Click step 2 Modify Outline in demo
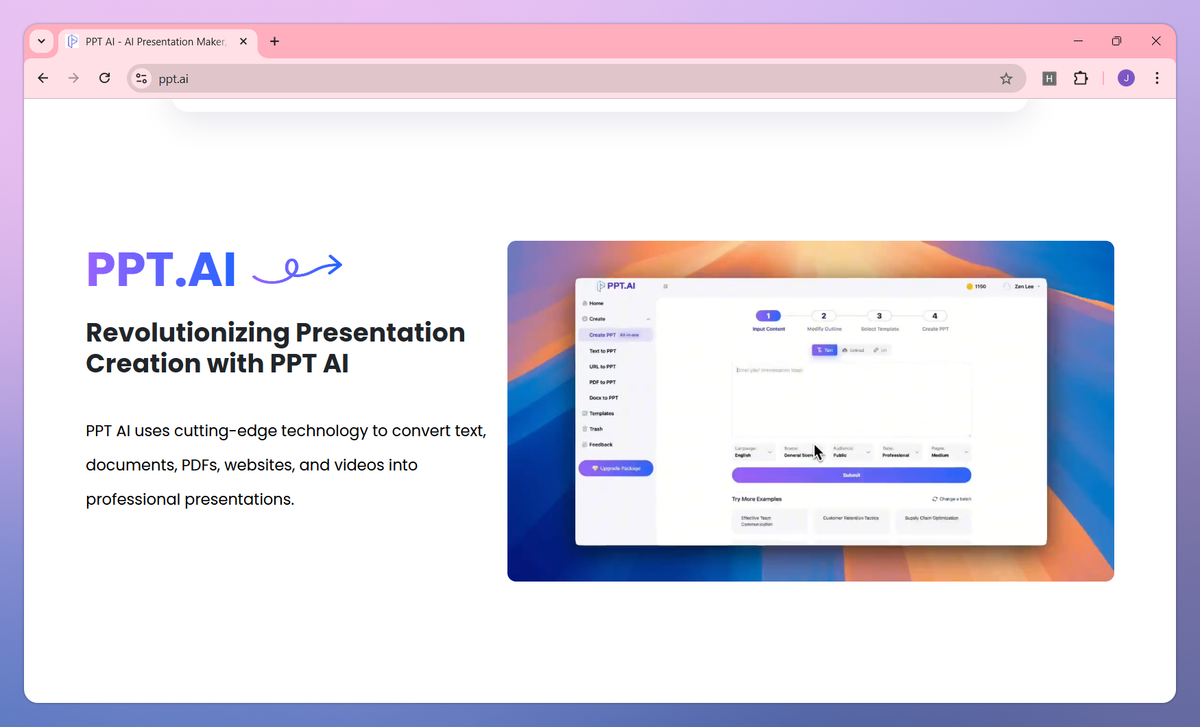This screenshot has width=1200, height=727. click(x=824, y=321)
